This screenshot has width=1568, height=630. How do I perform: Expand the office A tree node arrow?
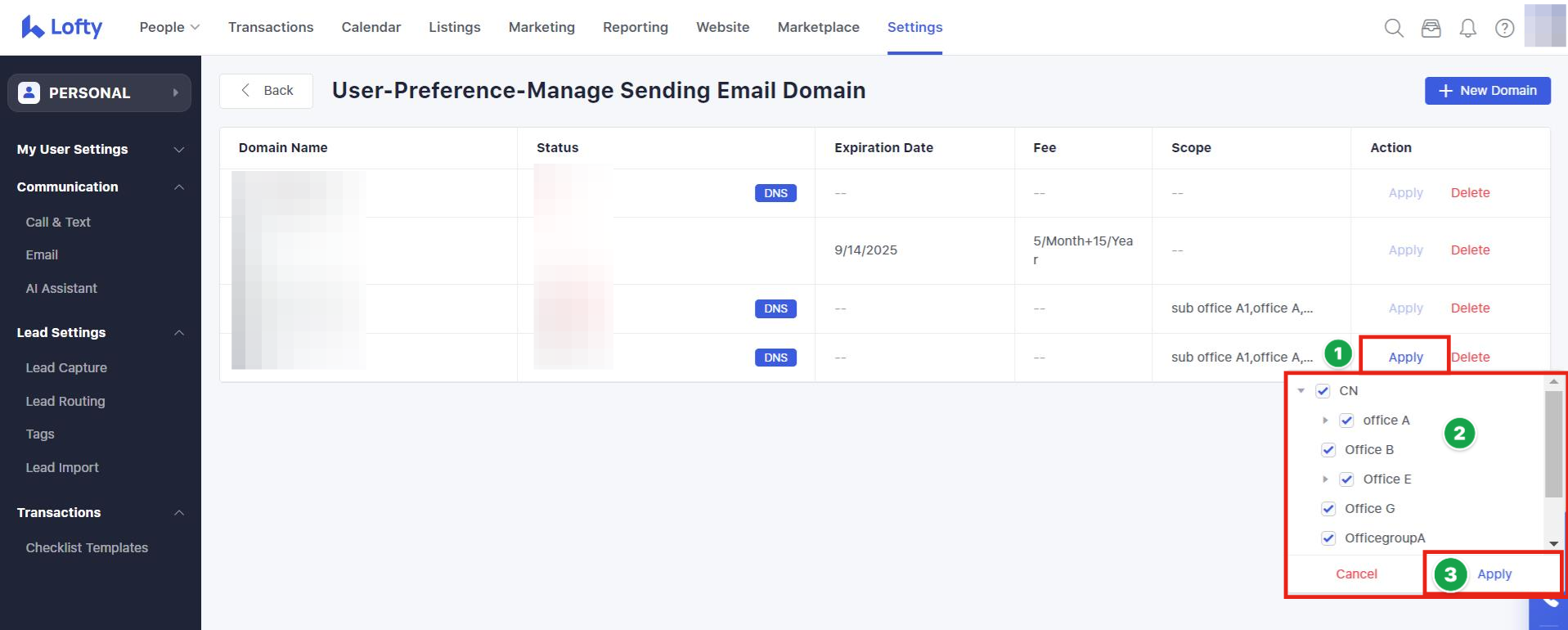point(1325,421)
